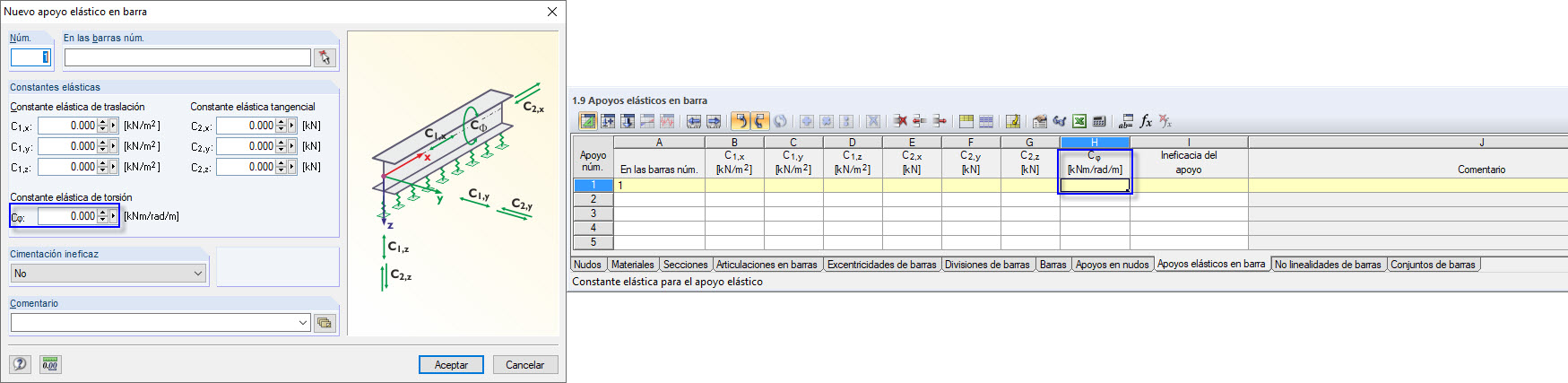1568x383 pixels.
Task: Open the Cφ torsion value arrow menu
Action: click(x=113, y=216)
